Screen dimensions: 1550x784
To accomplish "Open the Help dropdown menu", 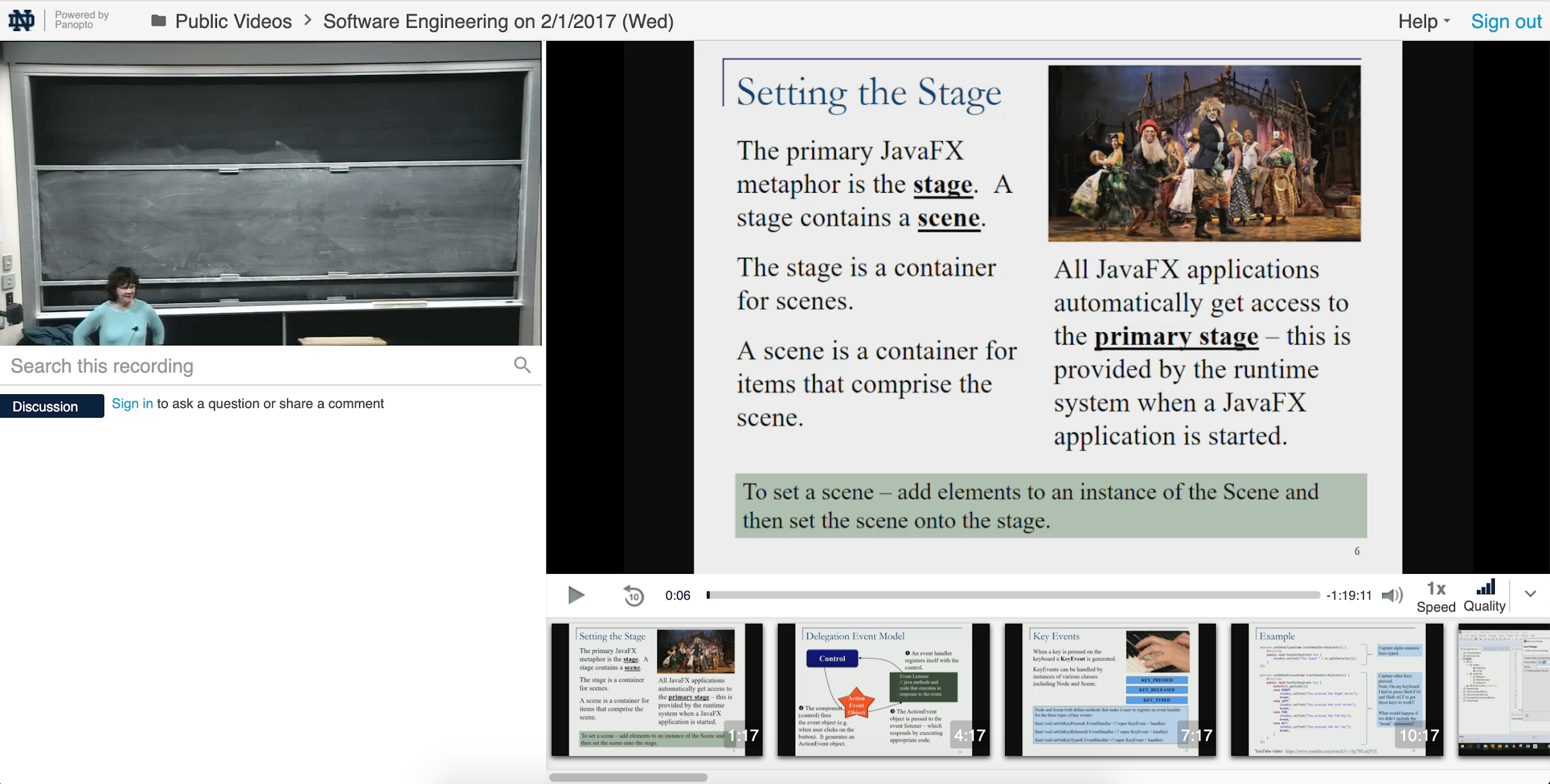I will (x=1424, y=21).
